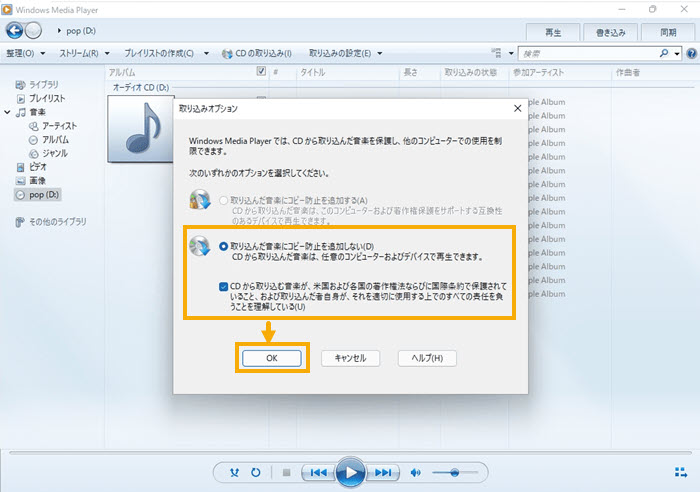
Task: Toggle shuffle playback
Action: [x=234, y=472]
